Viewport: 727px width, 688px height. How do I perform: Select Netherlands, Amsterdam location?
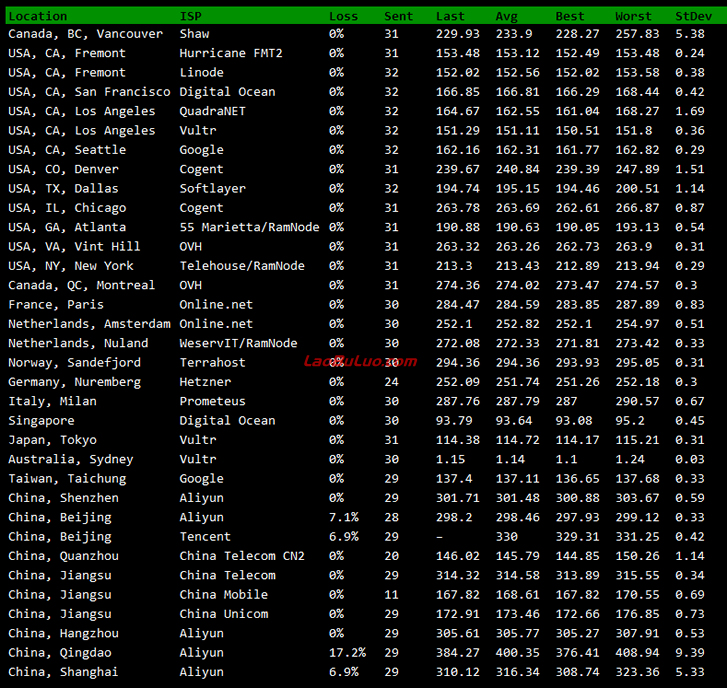pos(89,324)
